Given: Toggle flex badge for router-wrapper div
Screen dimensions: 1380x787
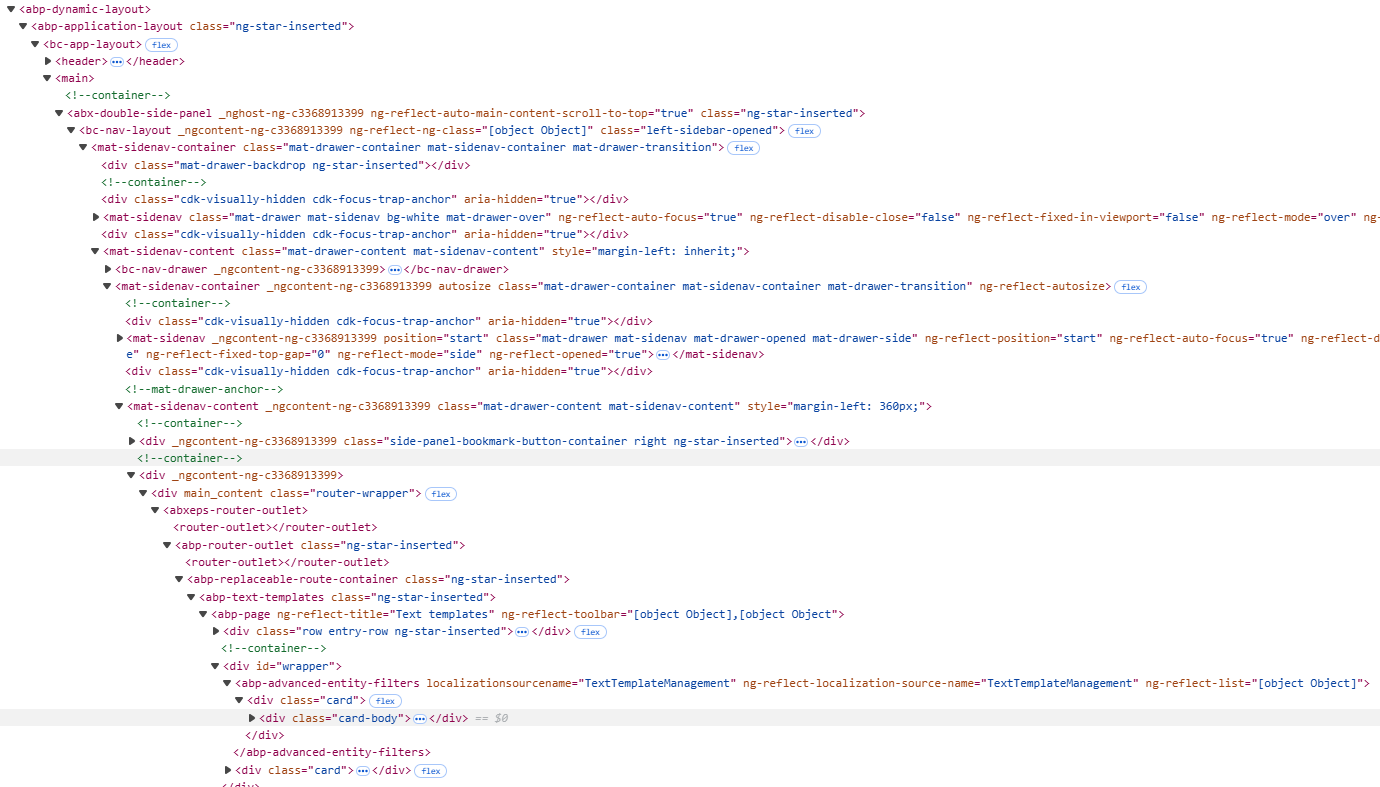Looking at the screenshot, I should click(441, 494).
